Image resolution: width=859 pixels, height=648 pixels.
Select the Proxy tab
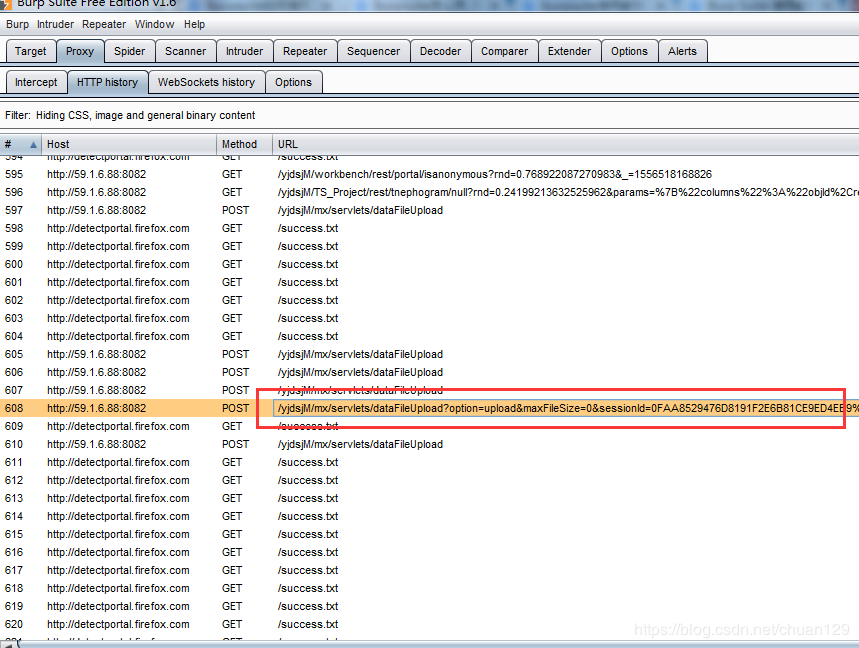coord(80,51)
